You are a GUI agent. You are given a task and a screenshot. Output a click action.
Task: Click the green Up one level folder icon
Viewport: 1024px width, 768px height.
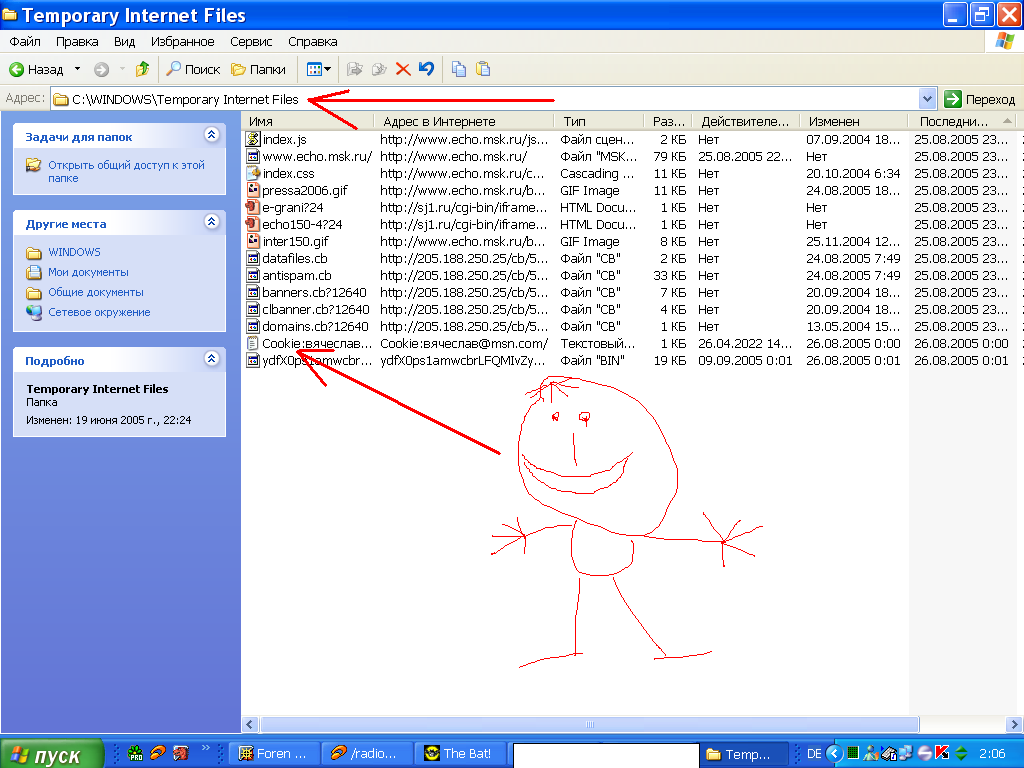click(142, 69)
